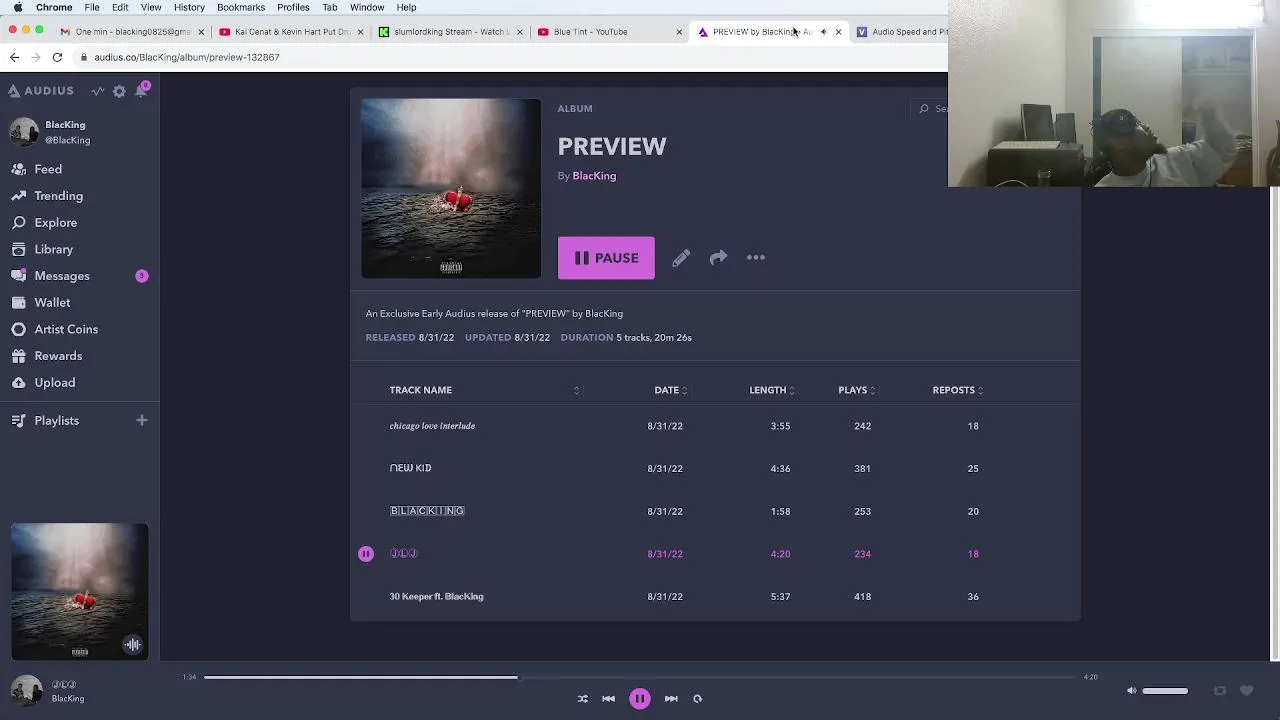Open the album three-dots more menu

tap(756, 258)
